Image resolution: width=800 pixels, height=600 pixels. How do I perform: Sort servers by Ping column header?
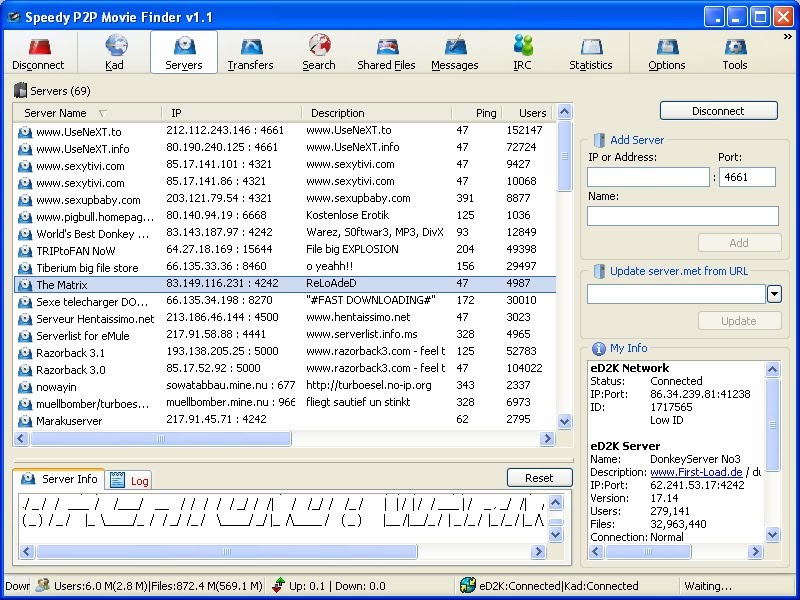click(477, 113)
